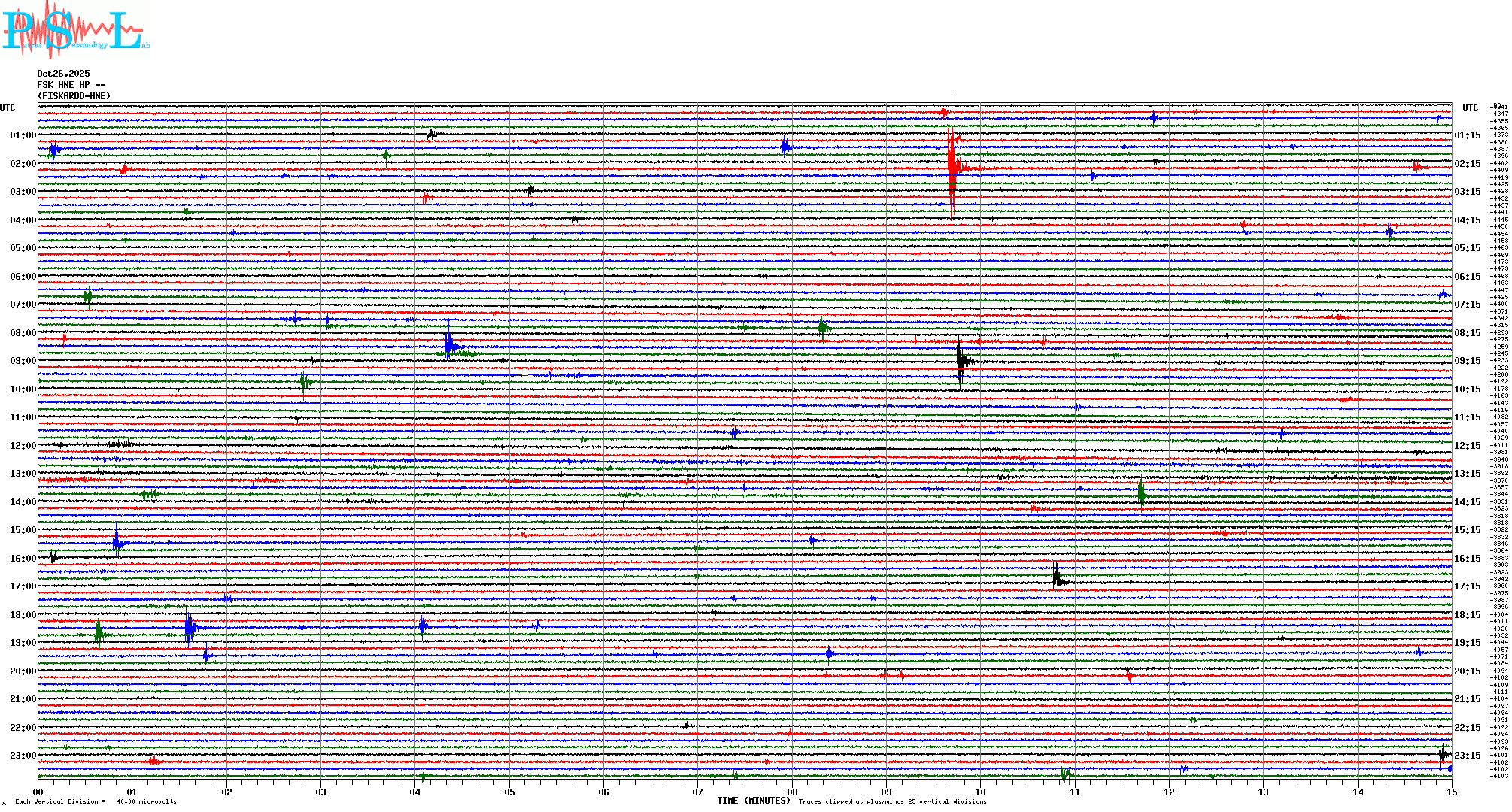This screenshot has height=812, width=1512.
Task: Select the 13:00 hour label on left axis
Action: pyautogui.click(x=23, y=474)
